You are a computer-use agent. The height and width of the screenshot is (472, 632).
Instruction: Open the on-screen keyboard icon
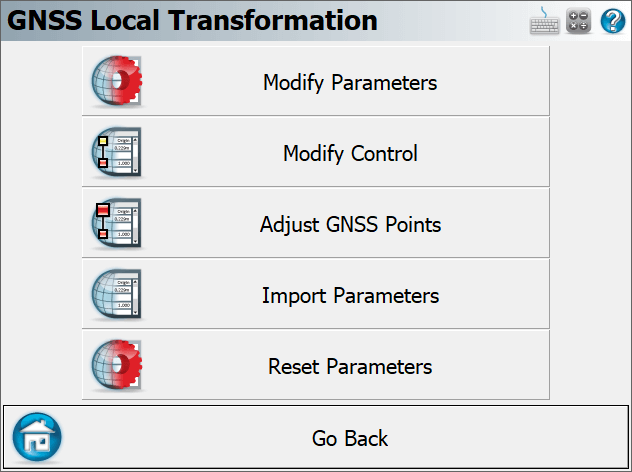(x=544, y=21)
